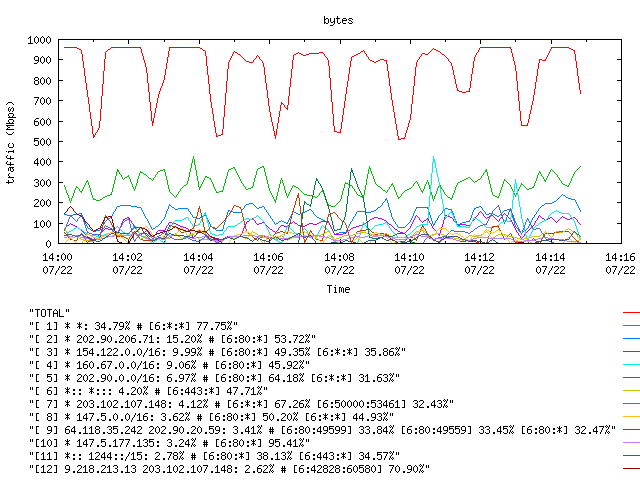Click the 0 y-axis tick label

pos(48,244)
